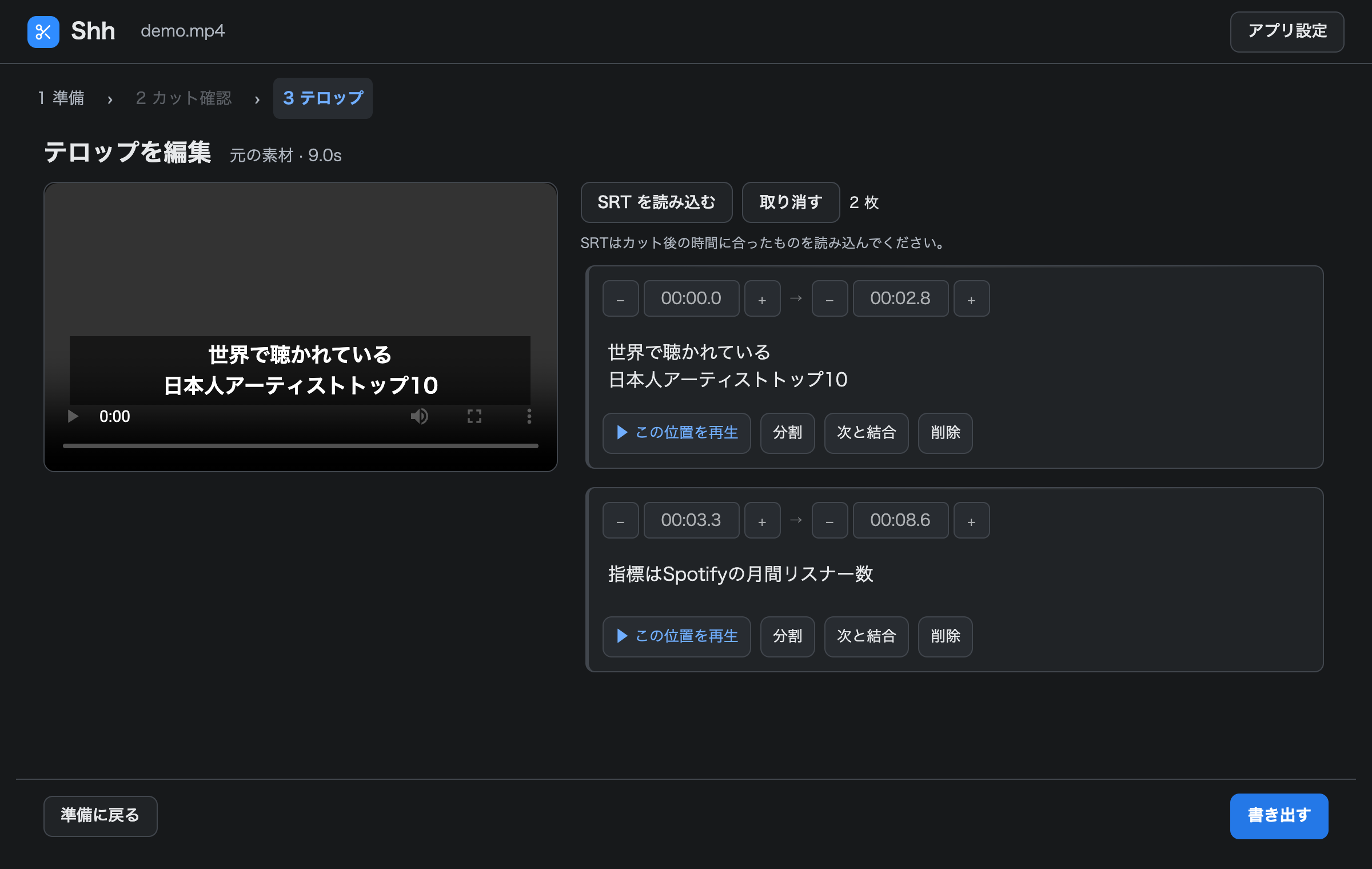
Task: Click the SRT を読み込む button
Action: [x=657, y=202]
